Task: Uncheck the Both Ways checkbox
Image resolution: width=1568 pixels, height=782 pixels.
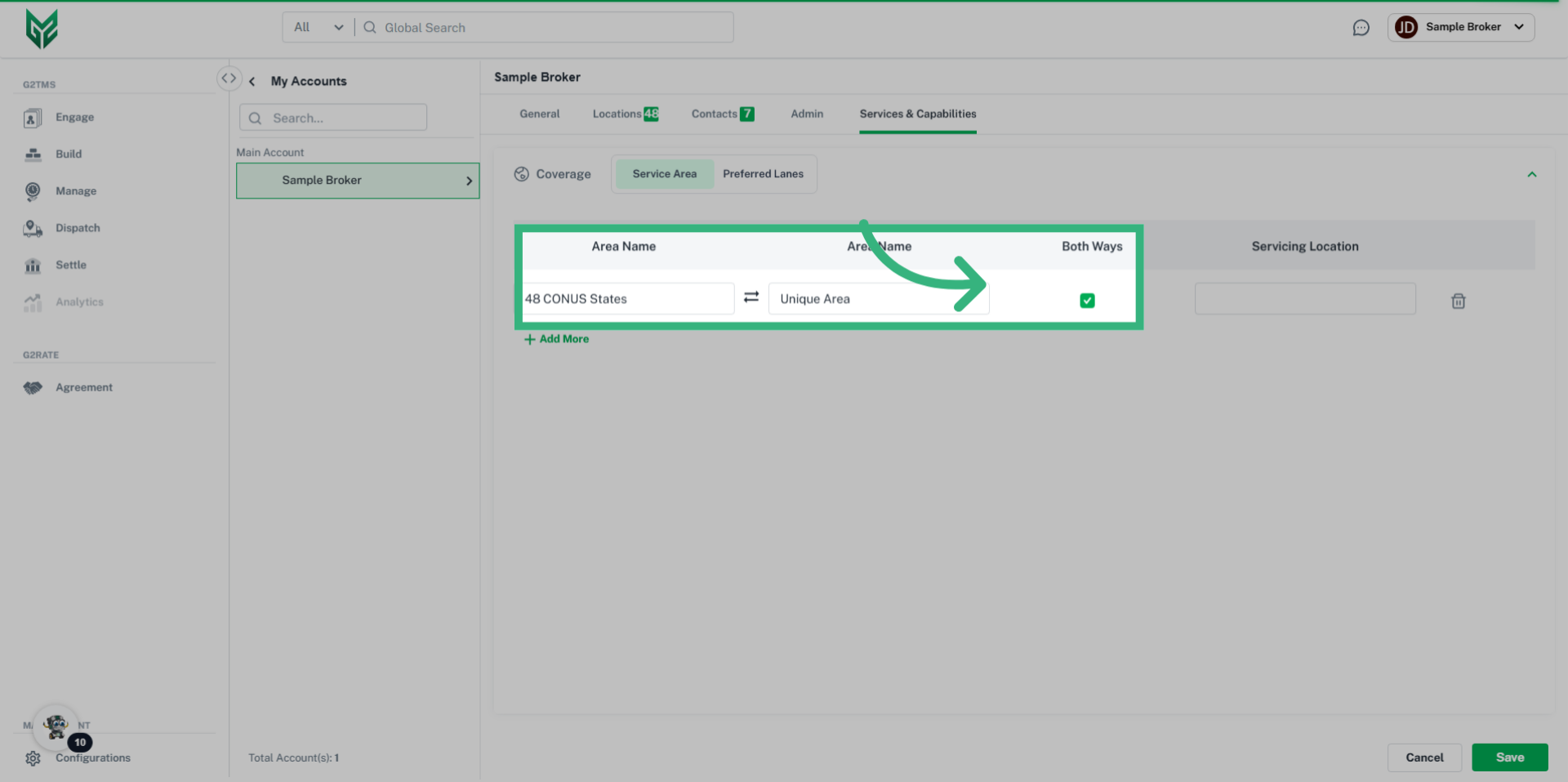Action: (1087, 301)
